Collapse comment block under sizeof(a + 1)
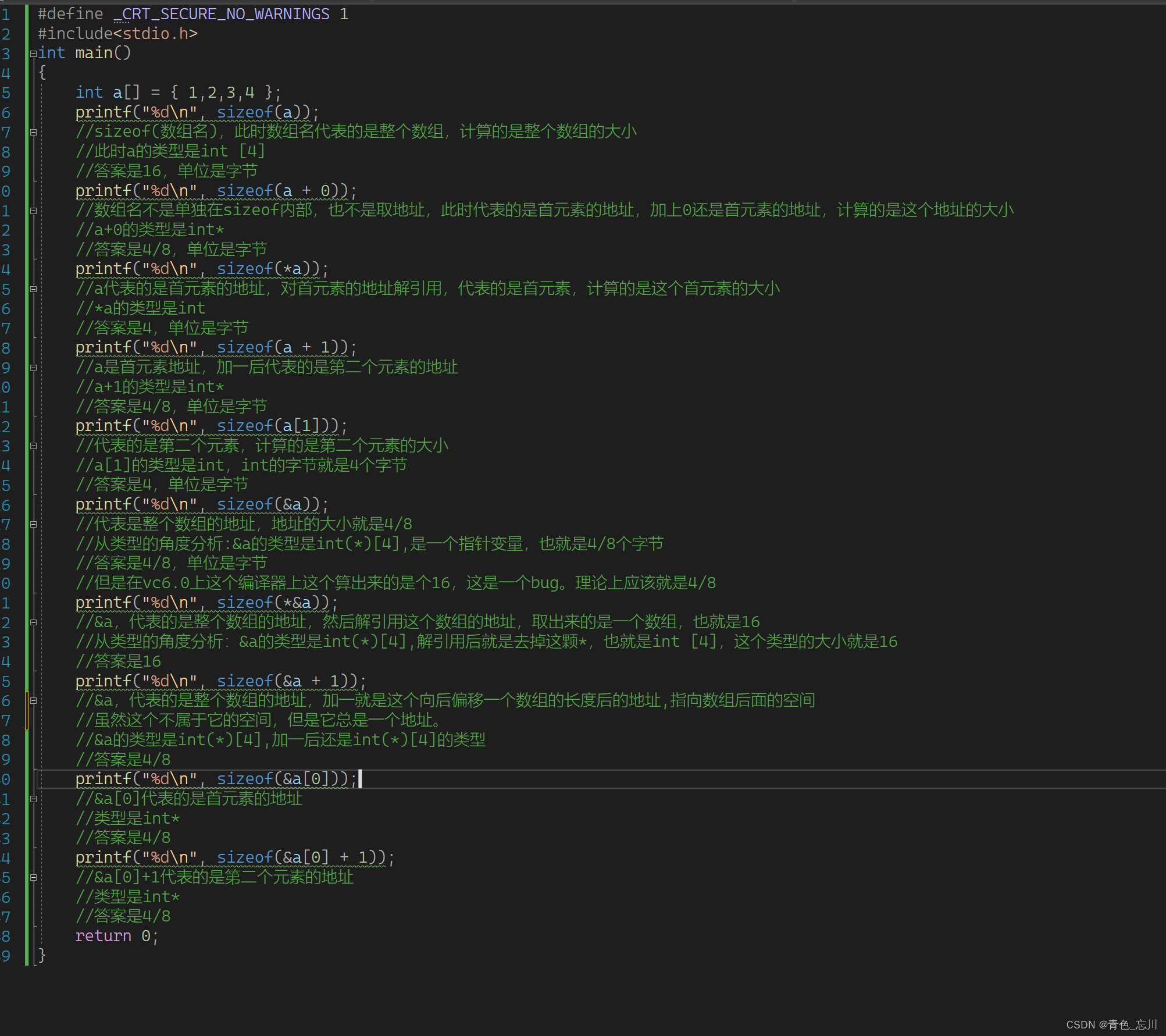 (33, 368)
